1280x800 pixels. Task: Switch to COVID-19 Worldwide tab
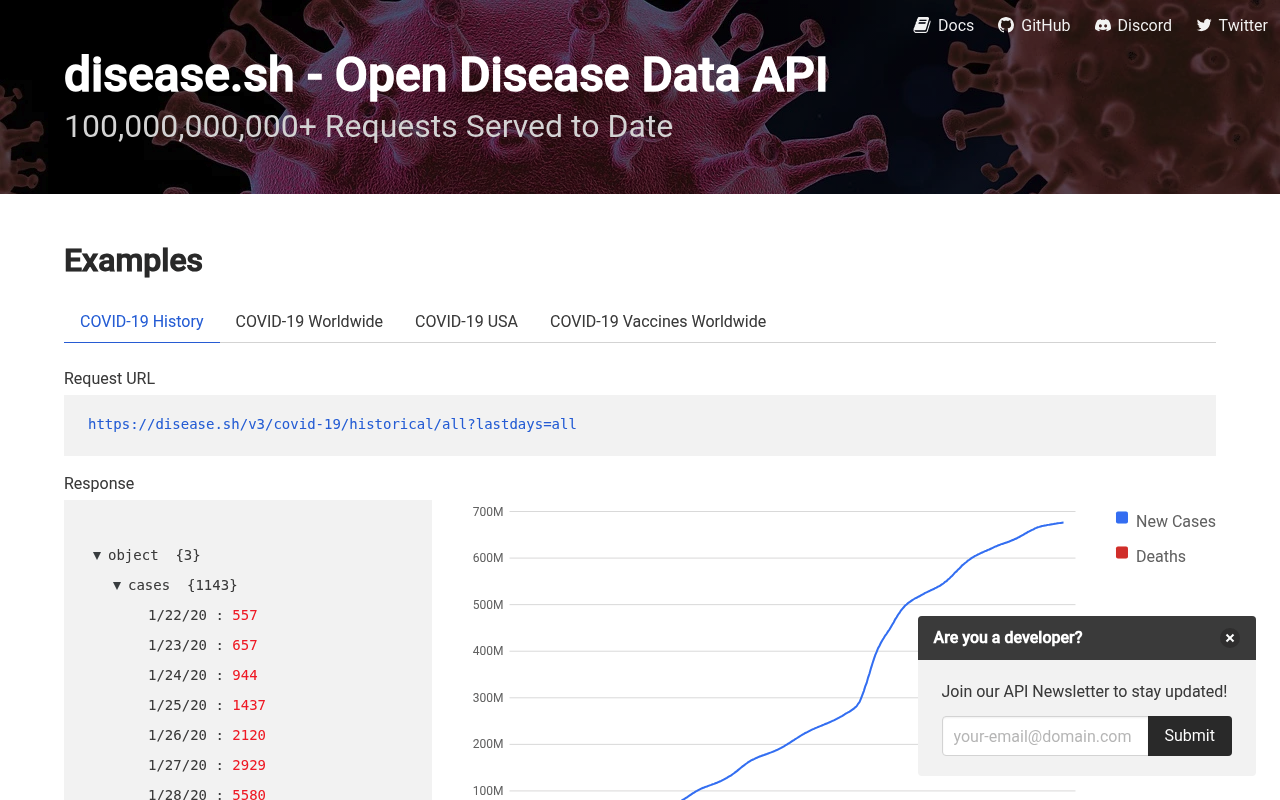coord(309,321)
